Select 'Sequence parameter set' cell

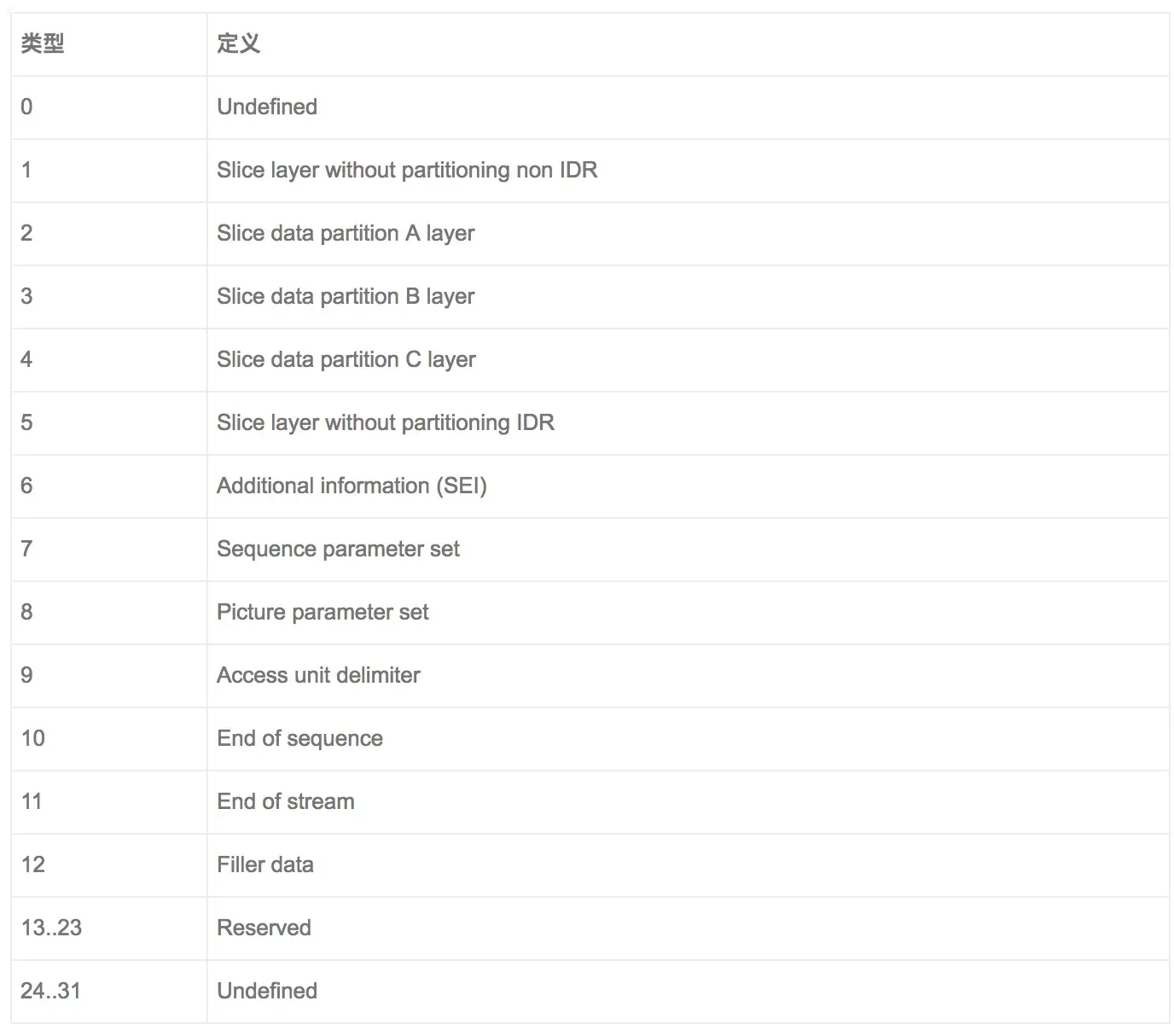688,550
